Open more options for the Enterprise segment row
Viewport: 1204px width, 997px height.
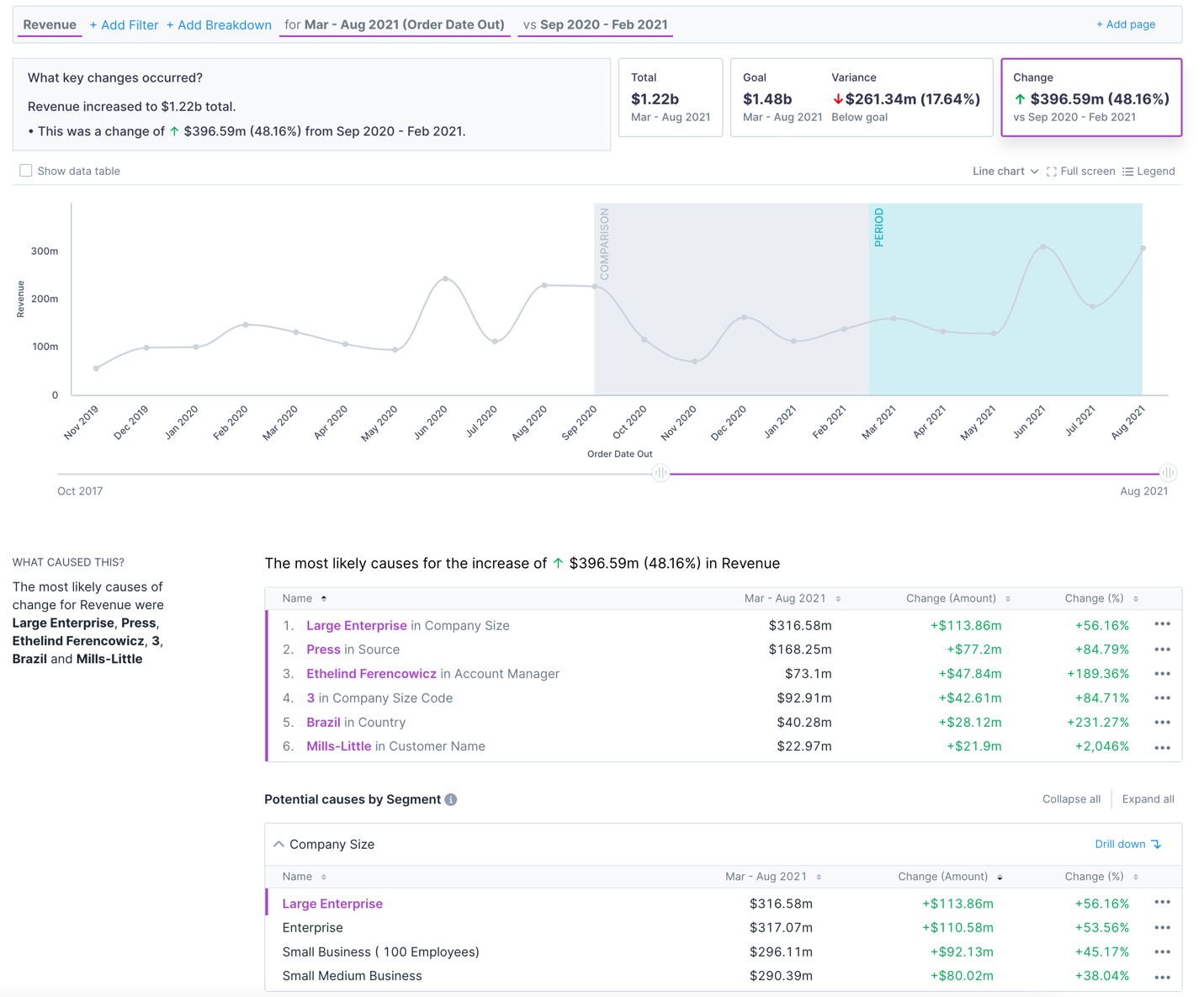point(1162,927)
